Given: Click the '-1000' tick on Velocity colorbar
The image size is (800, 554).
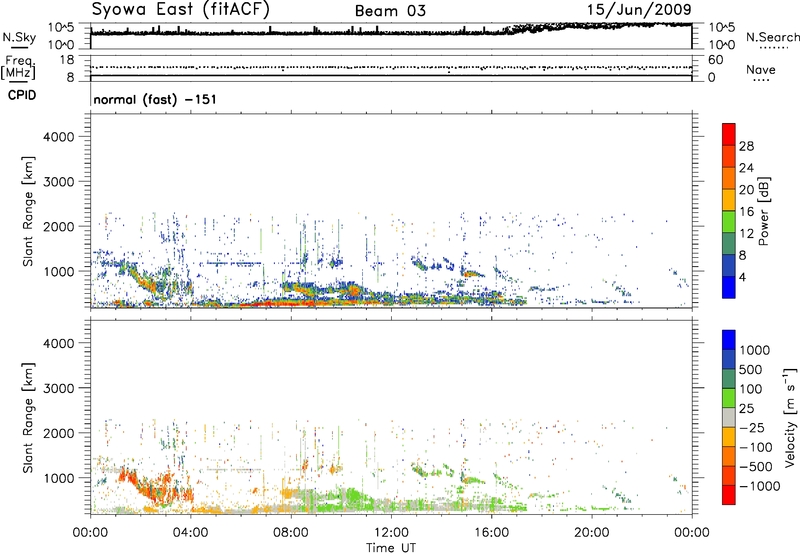Looking at the screenshot, I should point(759,486).
